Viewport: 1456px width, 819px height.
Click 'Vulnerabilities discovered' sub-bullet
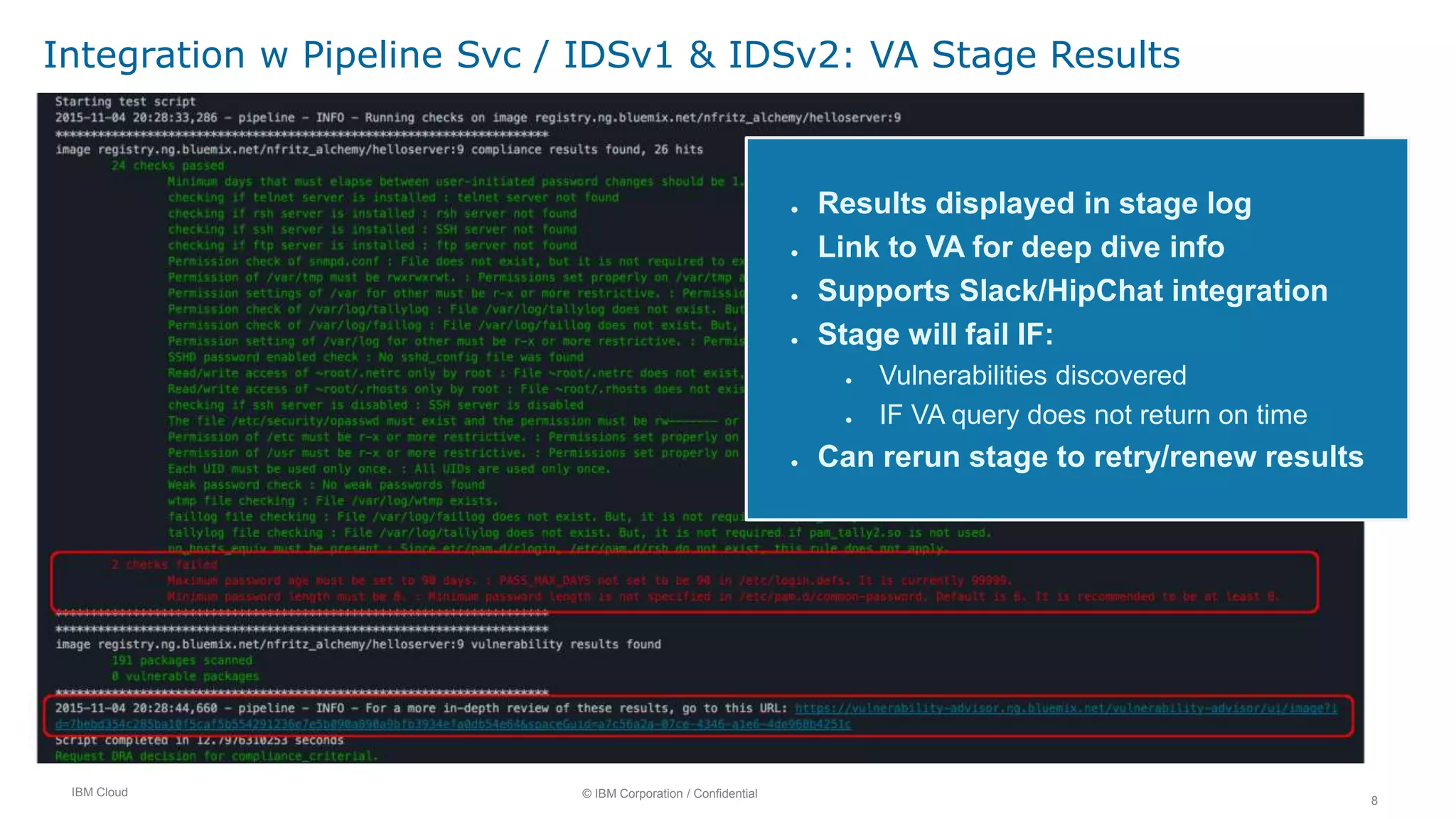[x=1032, y=375]
